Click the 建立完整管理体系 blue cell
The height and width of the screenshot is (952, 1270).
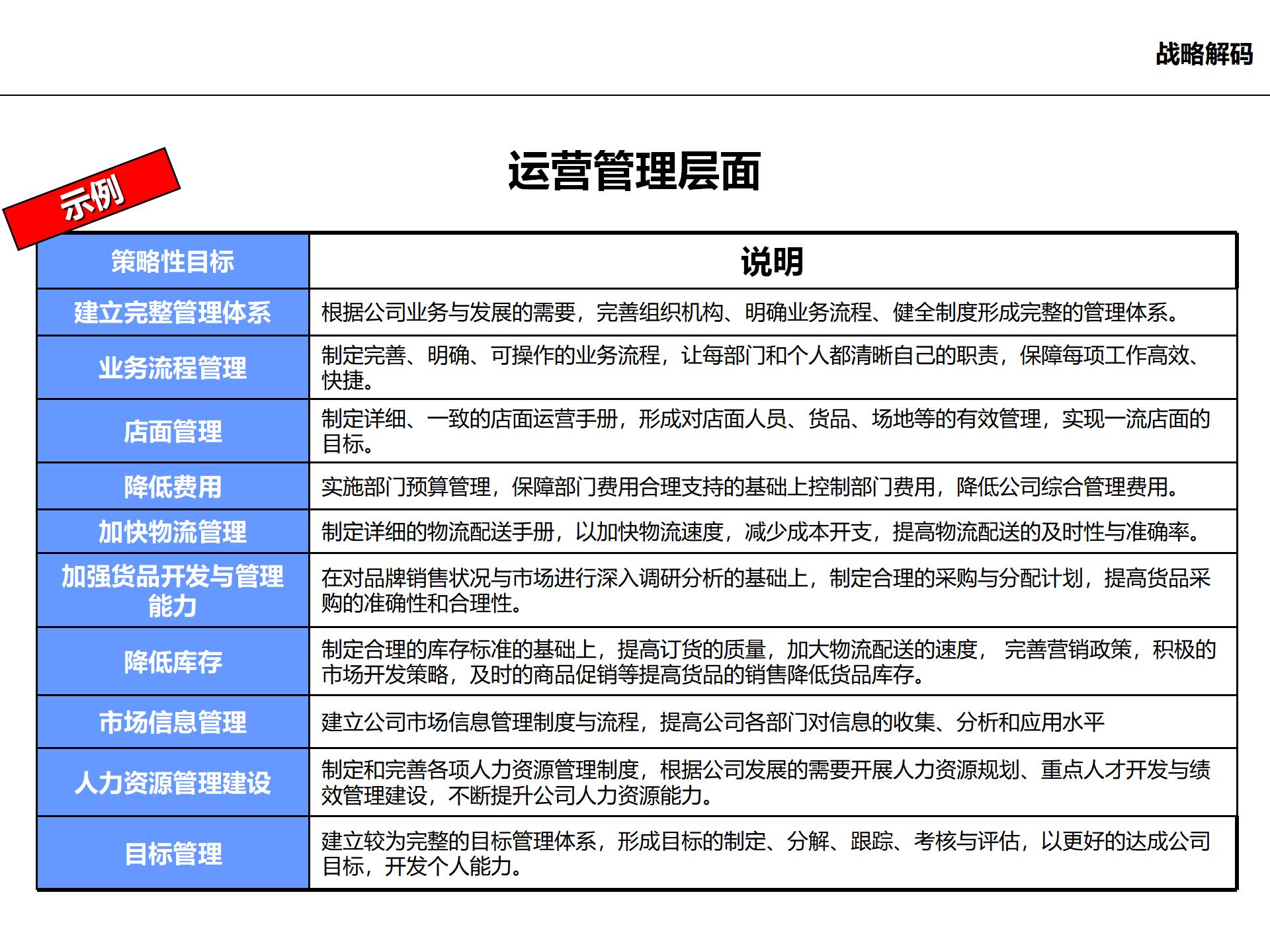(173, 312)
